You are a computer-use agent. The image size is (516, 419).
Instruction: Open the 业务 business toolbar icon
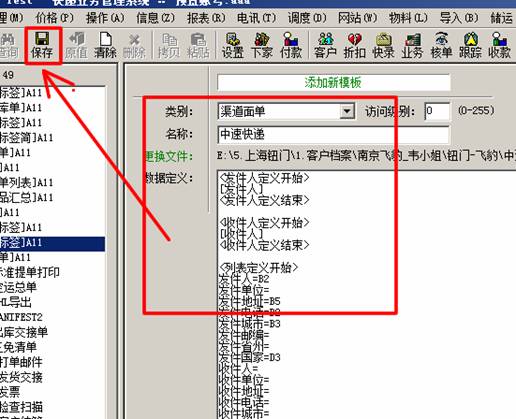tap(412, 46)
